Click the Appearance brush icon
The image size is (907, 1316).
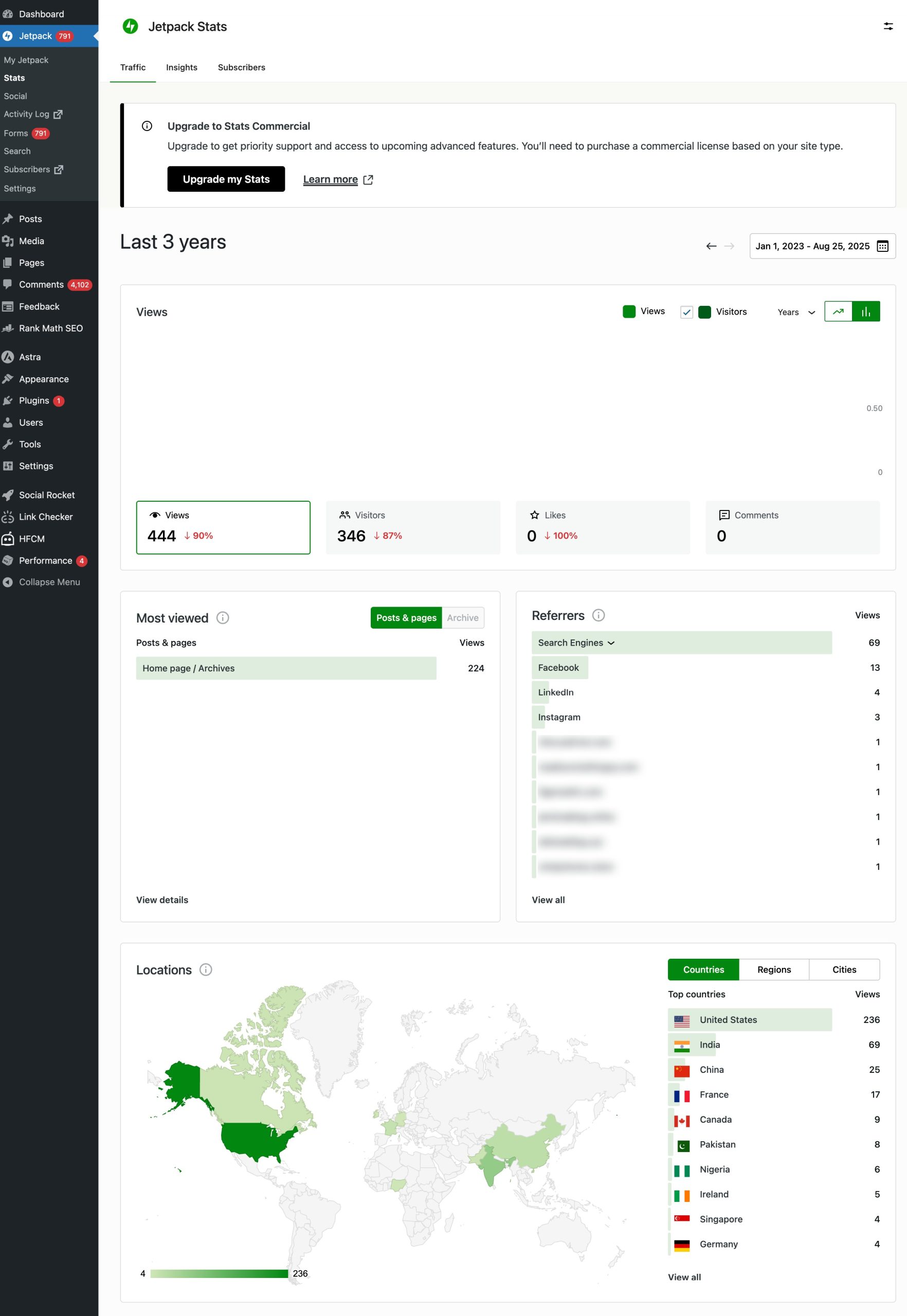point(8,379)
